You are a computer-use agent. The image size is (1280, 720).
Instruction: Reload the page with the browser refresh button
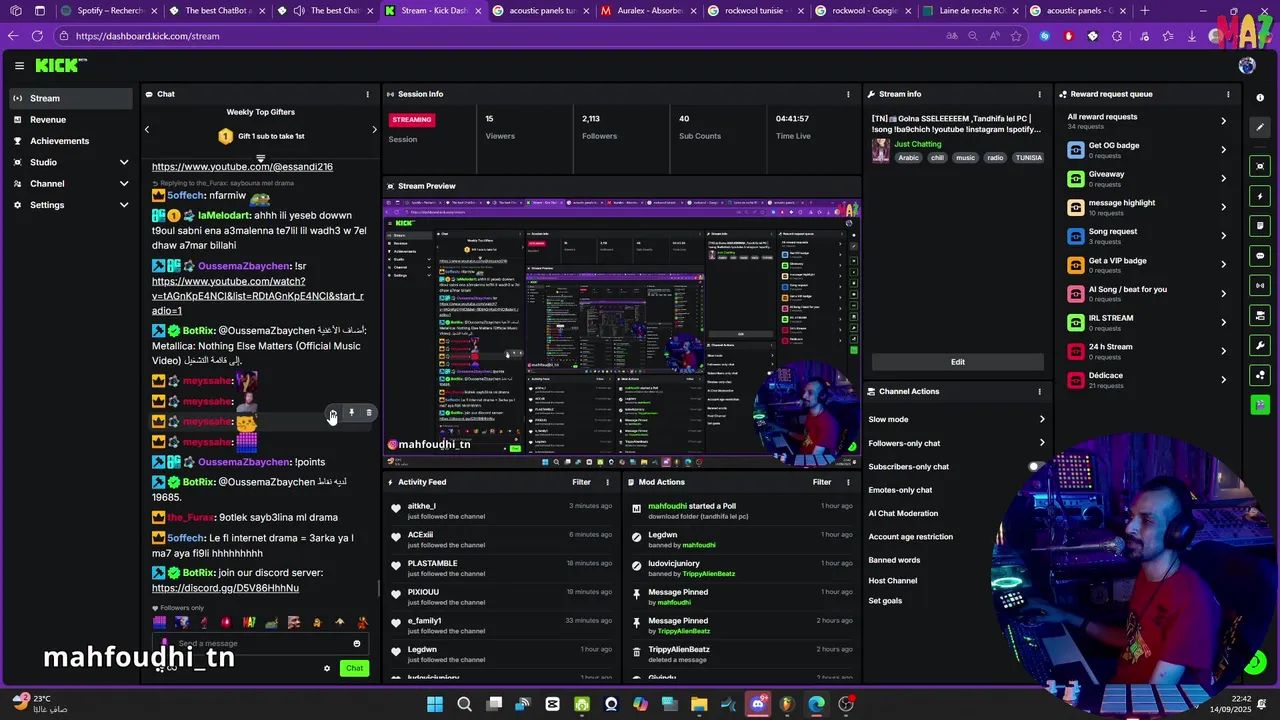pyautogui.click(x=37, y=36)
